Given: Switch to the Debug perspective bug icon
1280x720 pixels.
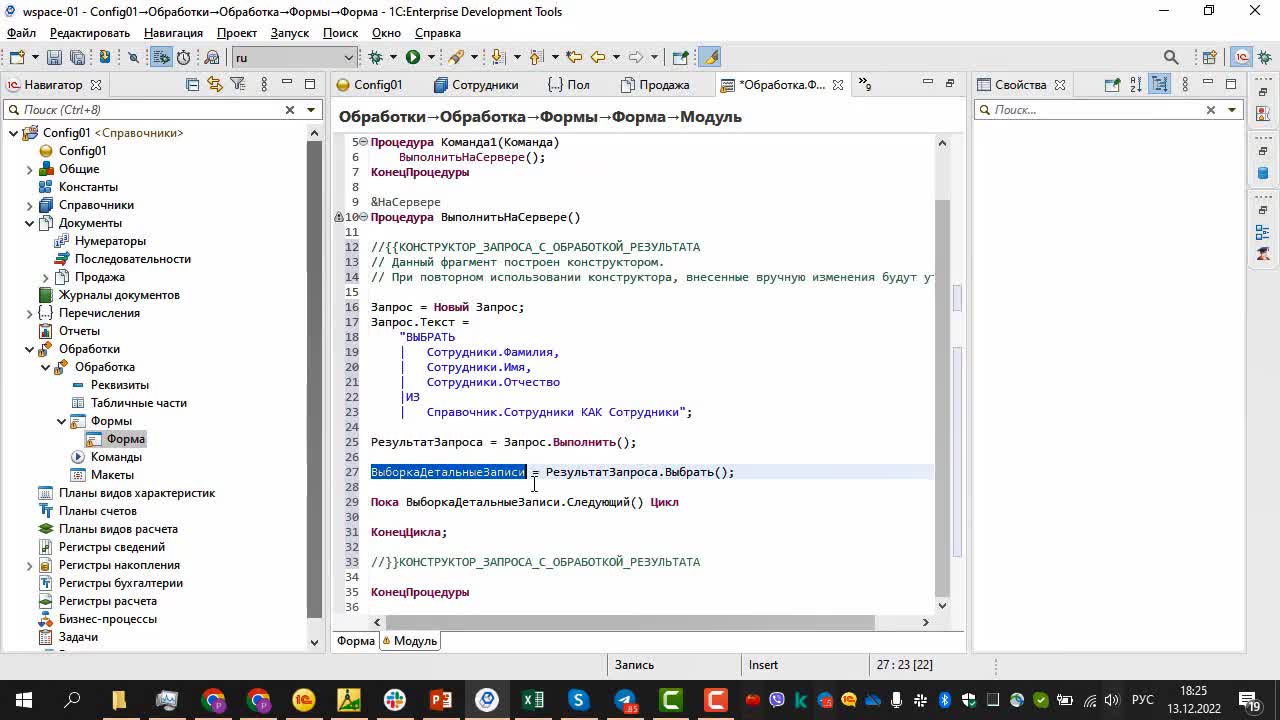Looking at the screenshot, I should [x=1263, y=58].
